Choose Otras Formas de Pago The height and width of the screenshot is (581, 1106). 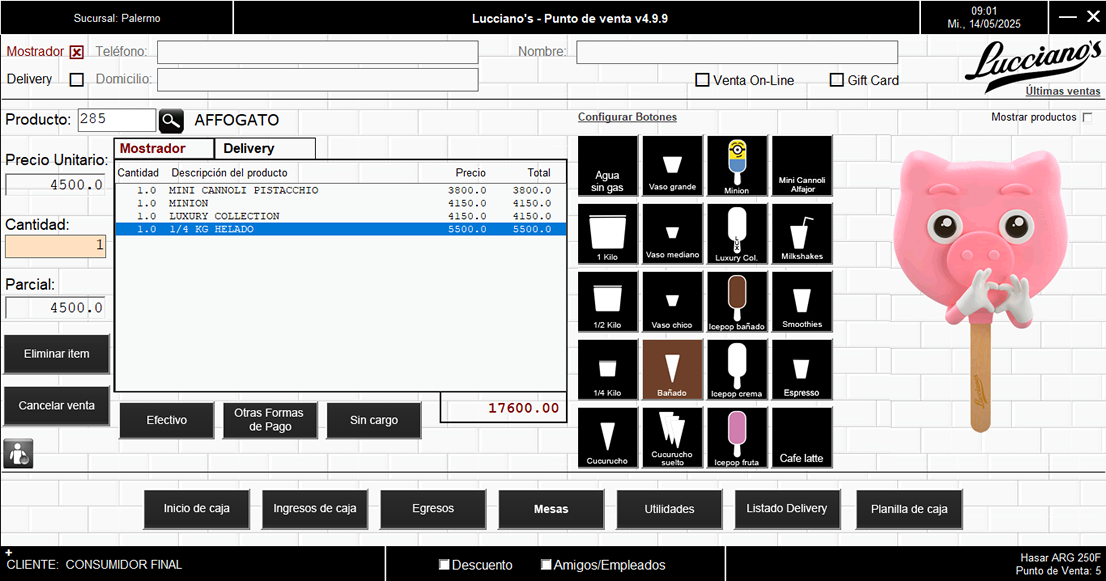[x=269, y=420]
